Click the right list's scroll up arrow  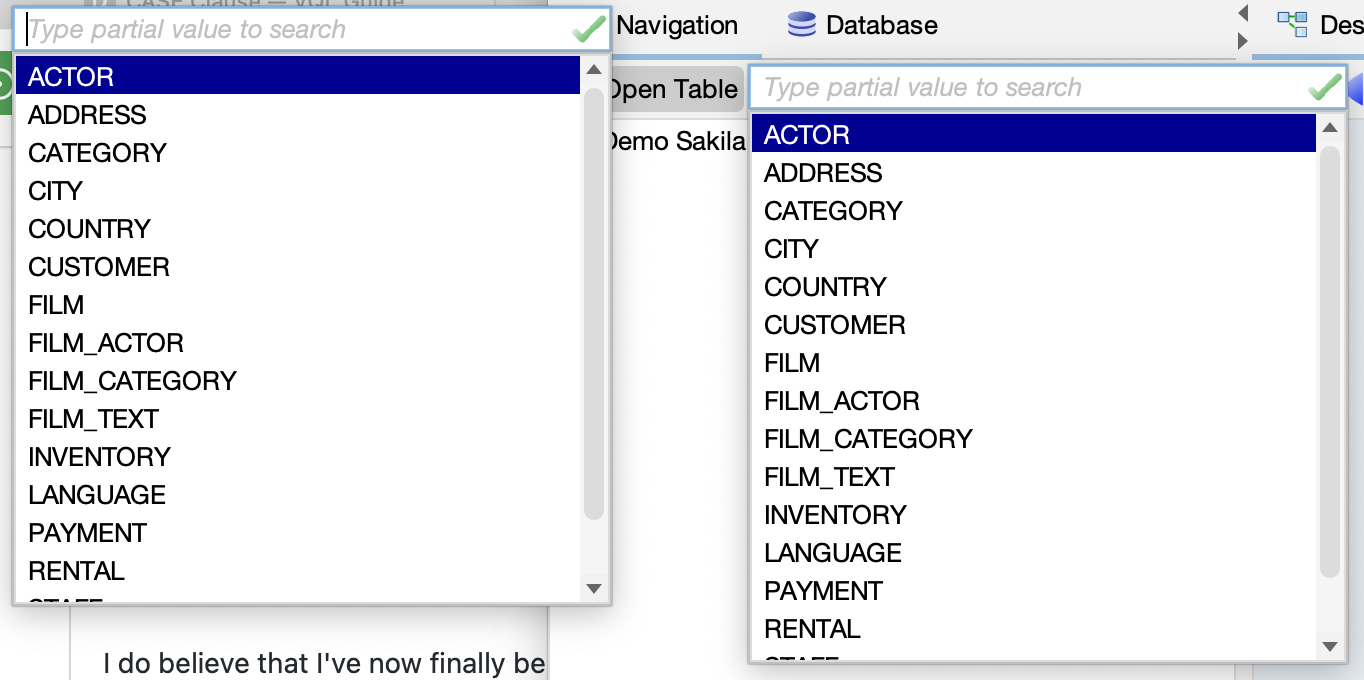pos(1330,127)
